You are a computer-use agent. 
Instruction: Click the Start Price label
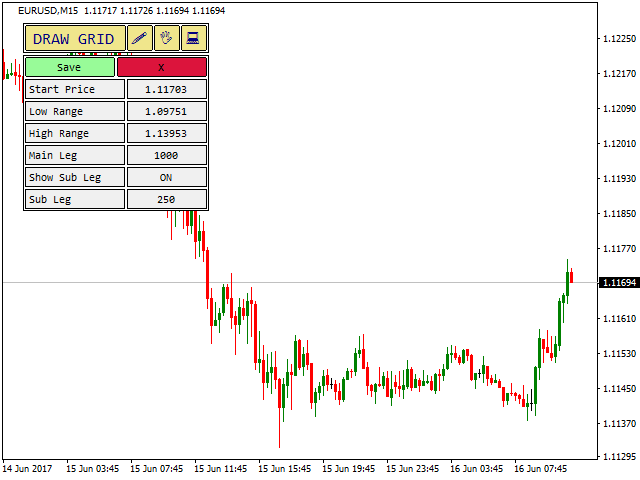tap(75, 89)
